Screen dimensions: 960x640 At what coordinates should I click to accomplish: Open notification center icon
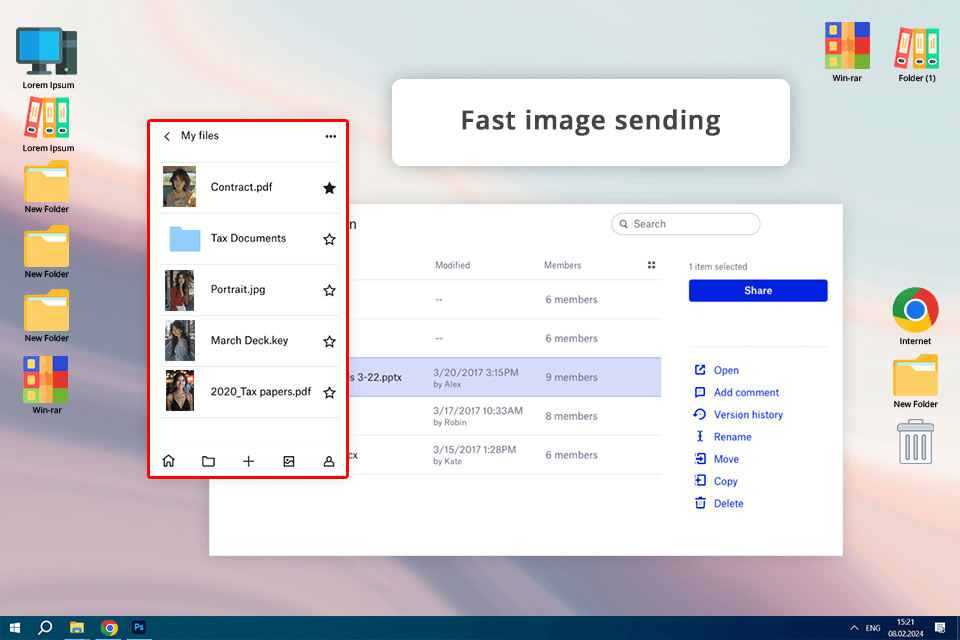940,627
